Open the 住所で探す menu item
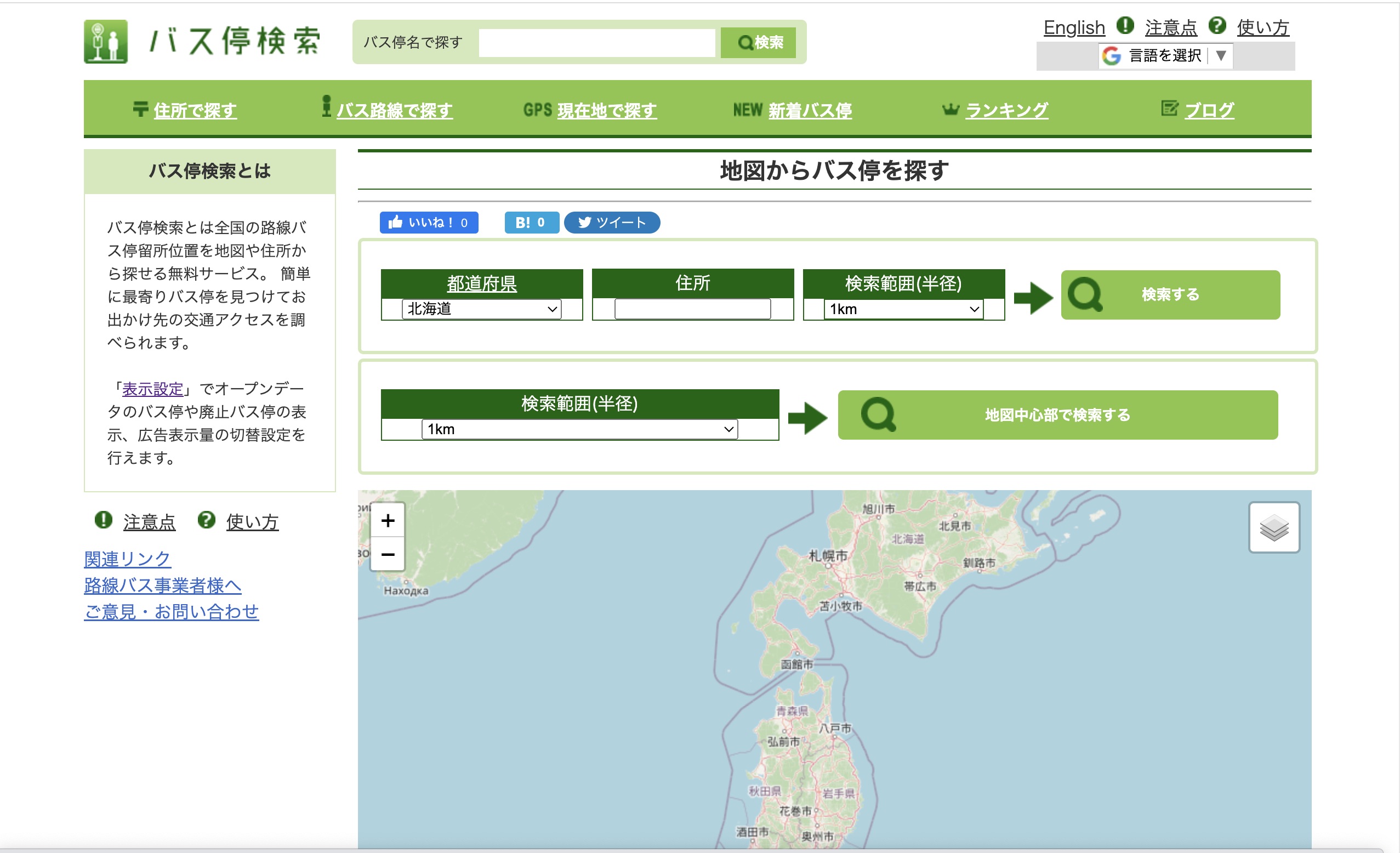The height and width of the screenshot is (853, 1400). 195,110
